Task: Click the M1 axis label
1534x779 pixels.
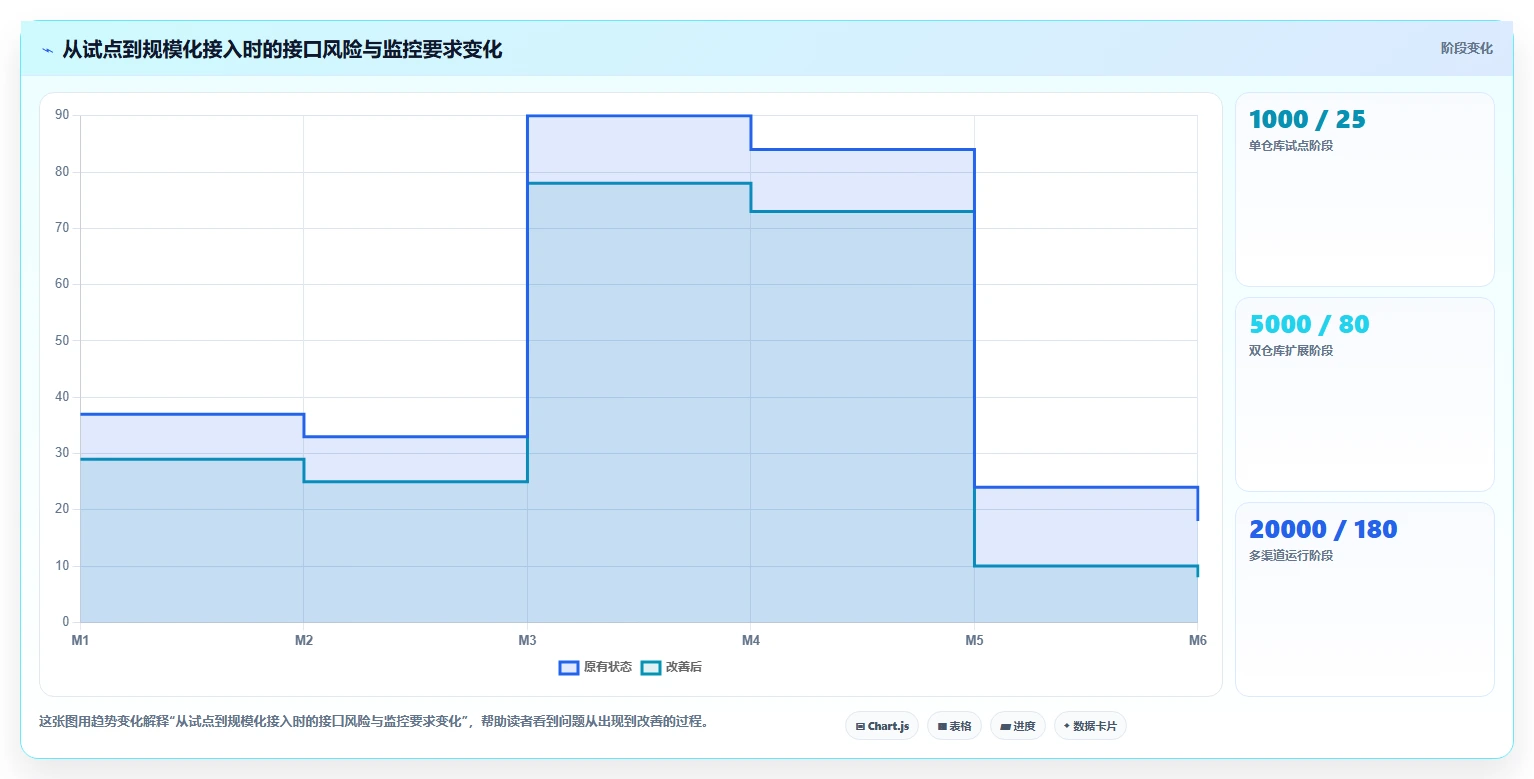Action: tap(80, 640)
